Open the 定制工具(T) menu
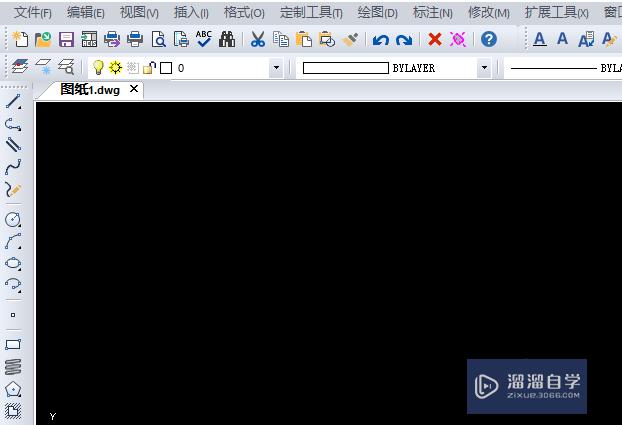 click(311, 13)
